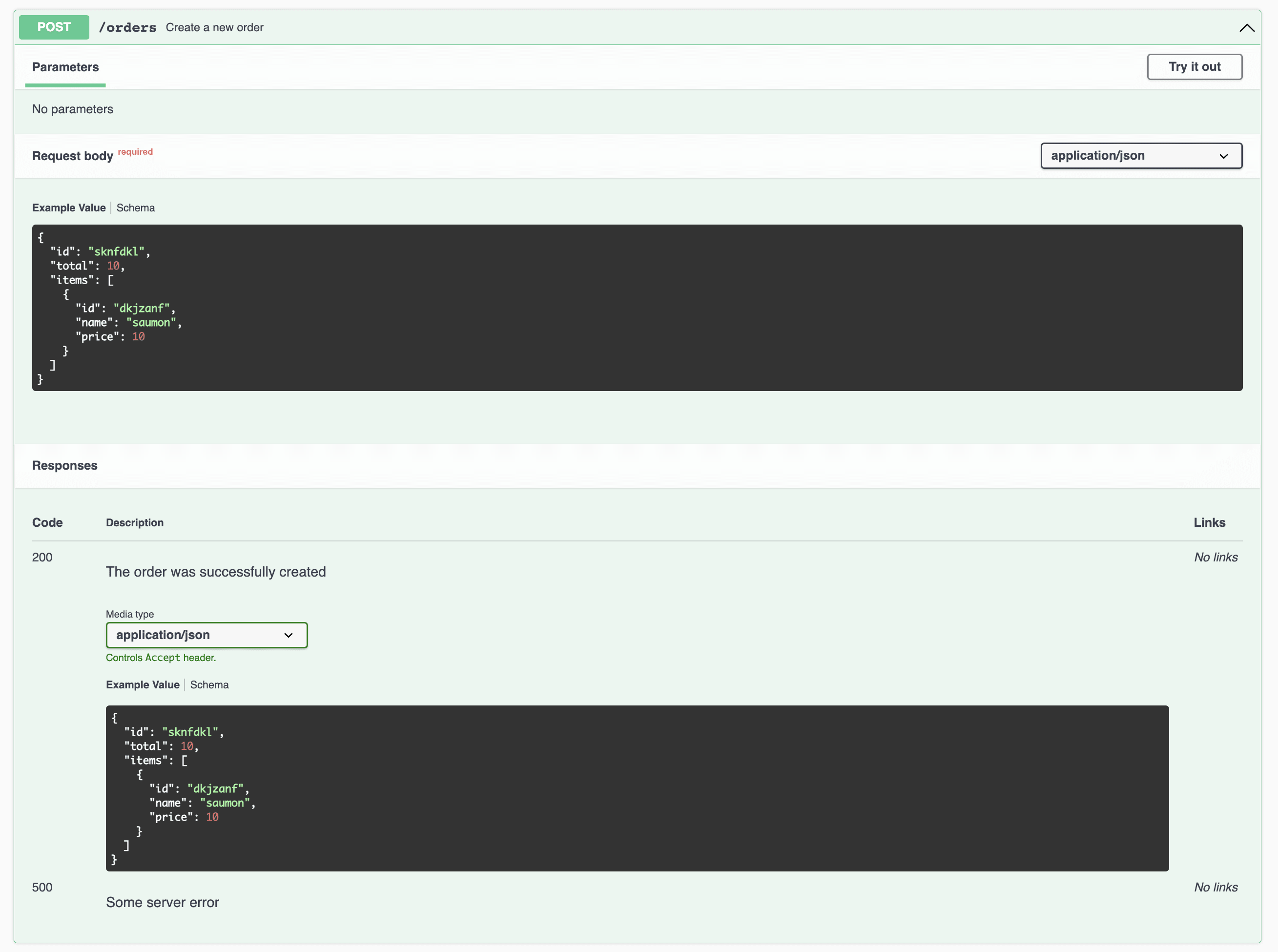Viewport: 1278px width, 952px height.
Task: Click the Responses section header
Action: [64, 466]
